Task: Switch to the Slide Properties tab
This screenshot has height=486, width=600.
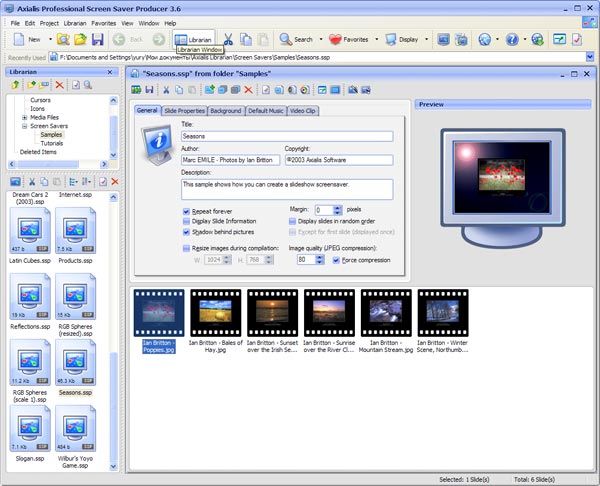Action: click(184, 110)
